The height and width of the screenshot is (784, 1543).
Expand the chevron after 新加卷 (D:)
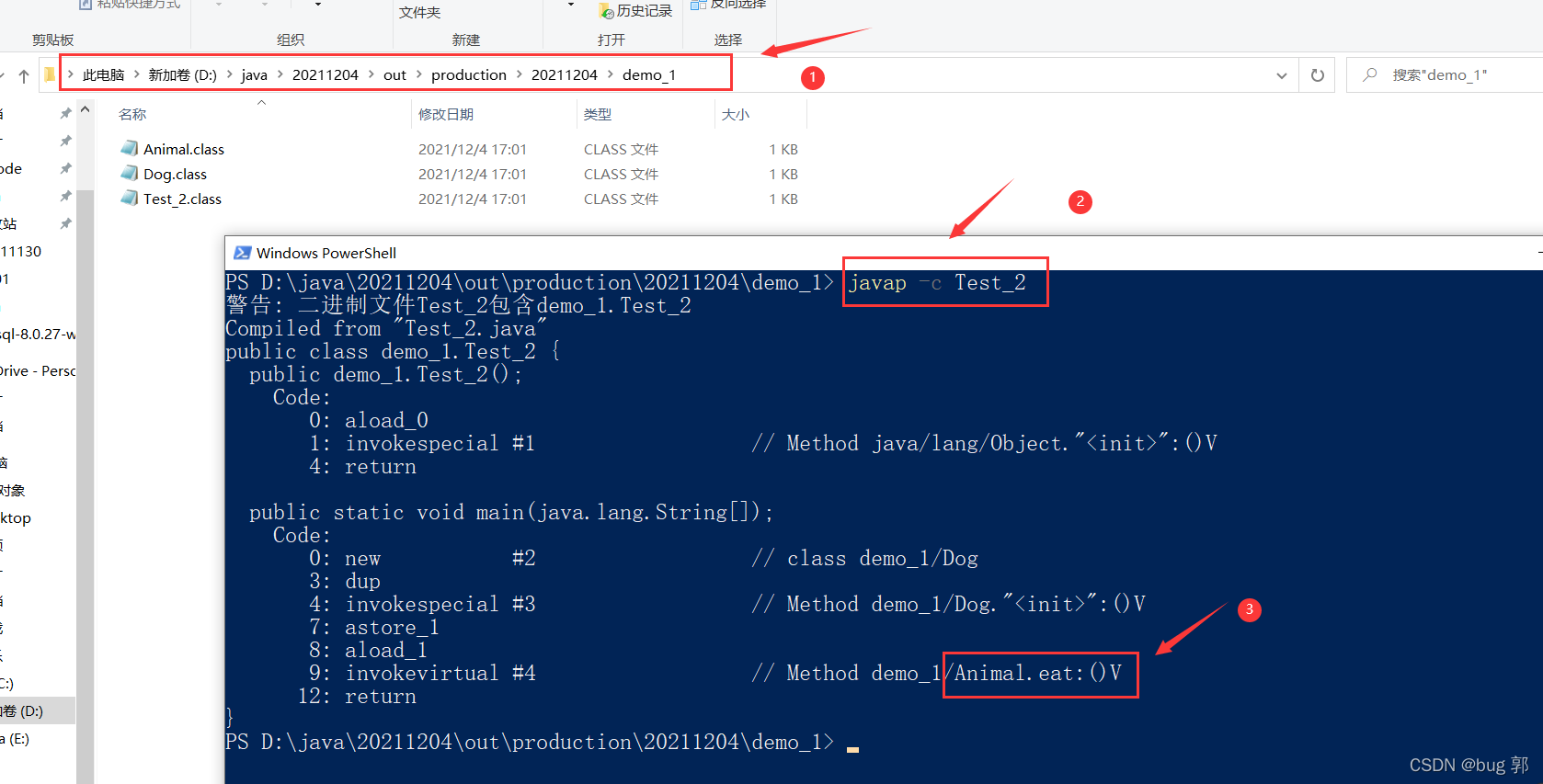click(x=229, y=74)
